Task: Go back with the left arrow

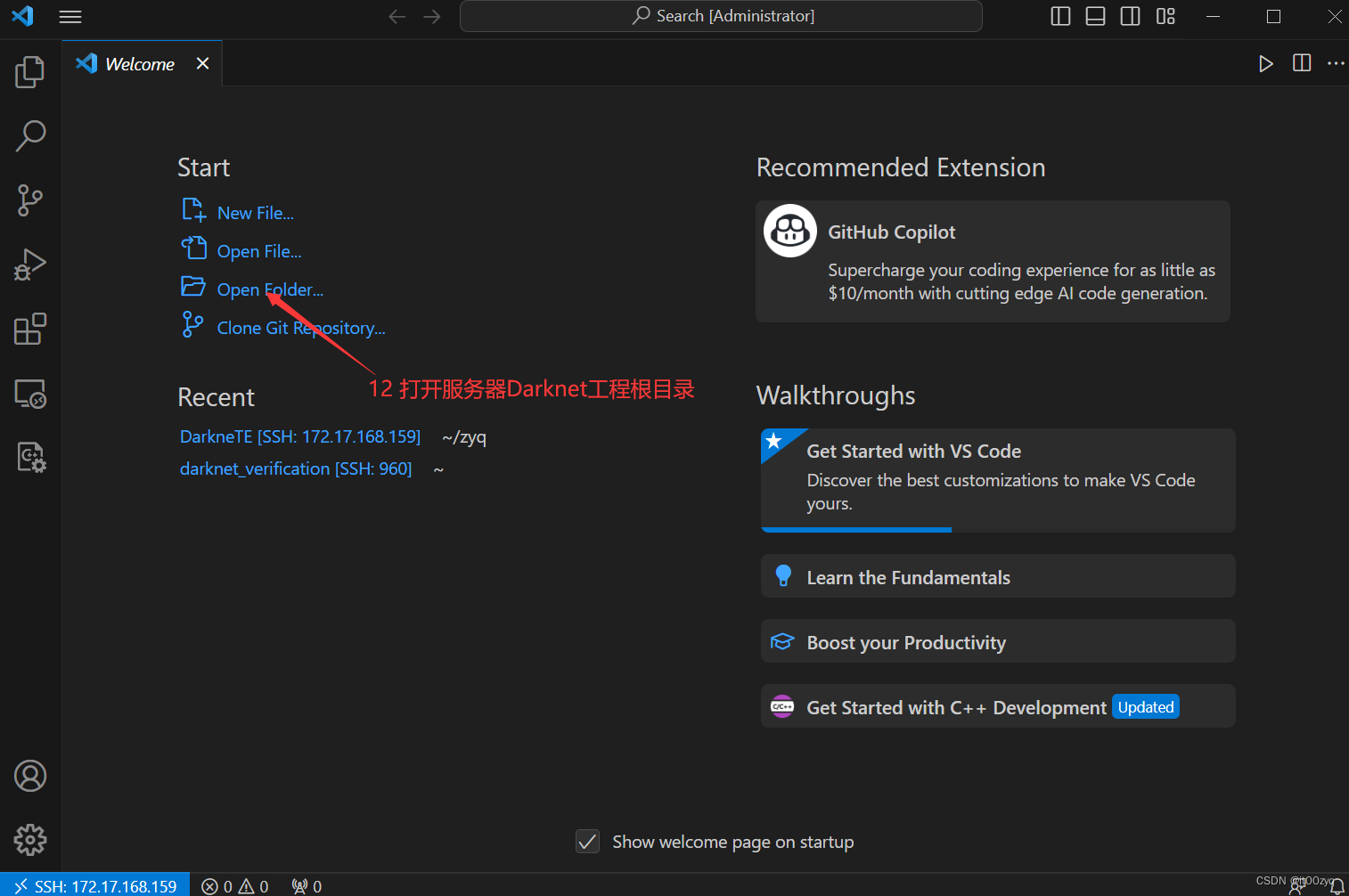Action: [397, 17]
